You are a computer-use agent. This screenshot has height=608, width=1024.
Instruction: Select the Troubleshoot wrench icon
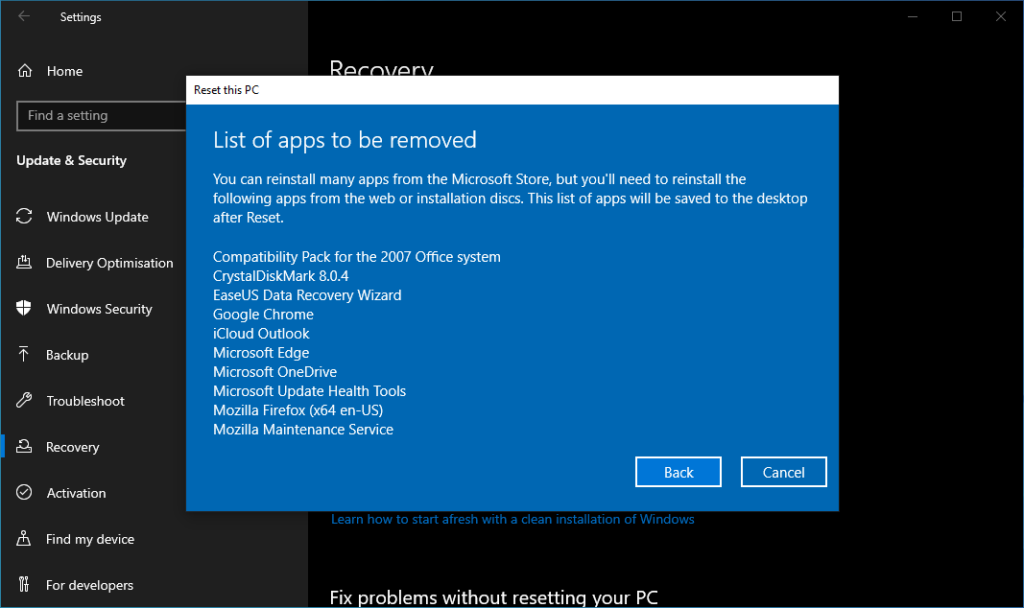click(x=25, y=400)
